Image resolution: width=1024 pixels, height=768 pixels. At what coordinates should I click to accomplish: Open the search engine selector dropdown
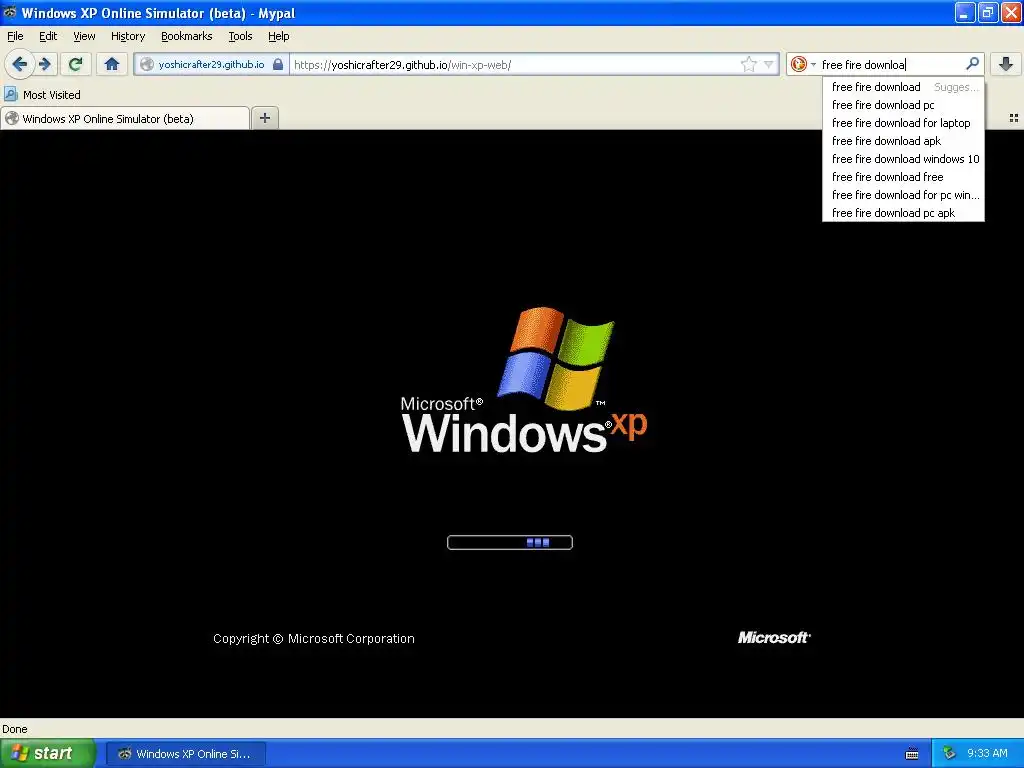(x=803, y=64)
